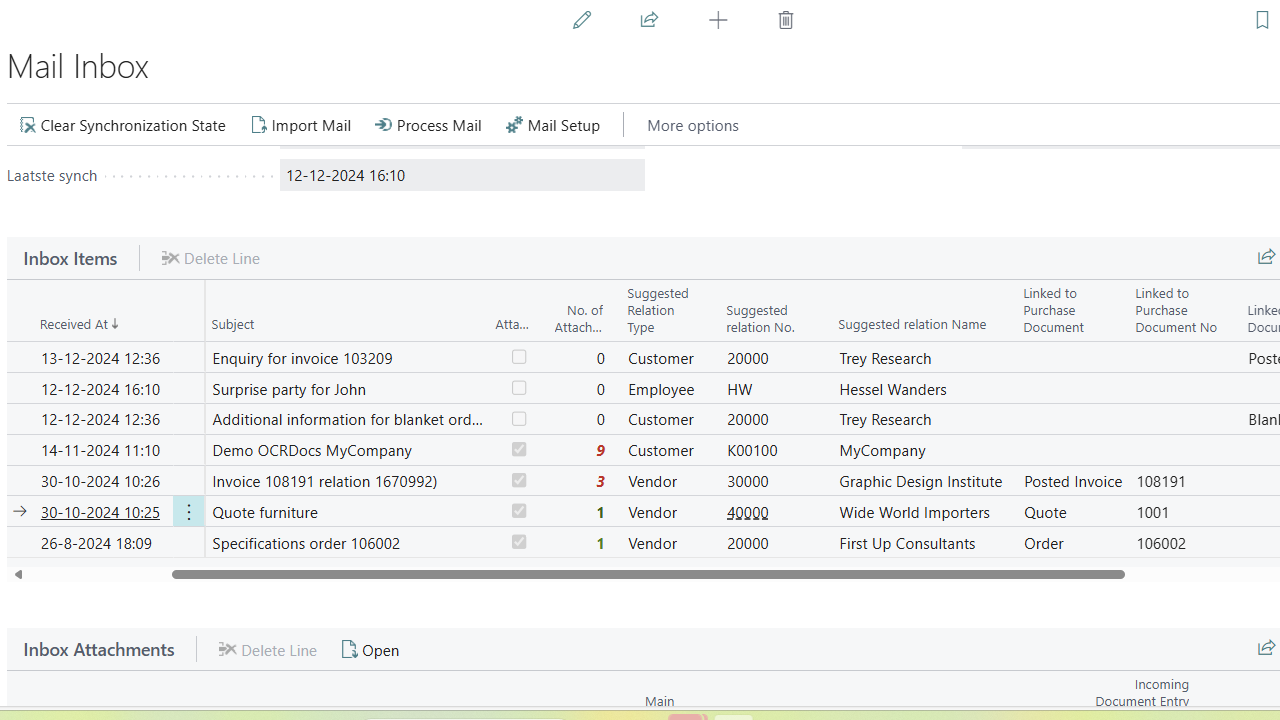Click the Mail Setup button

point(553,125)
